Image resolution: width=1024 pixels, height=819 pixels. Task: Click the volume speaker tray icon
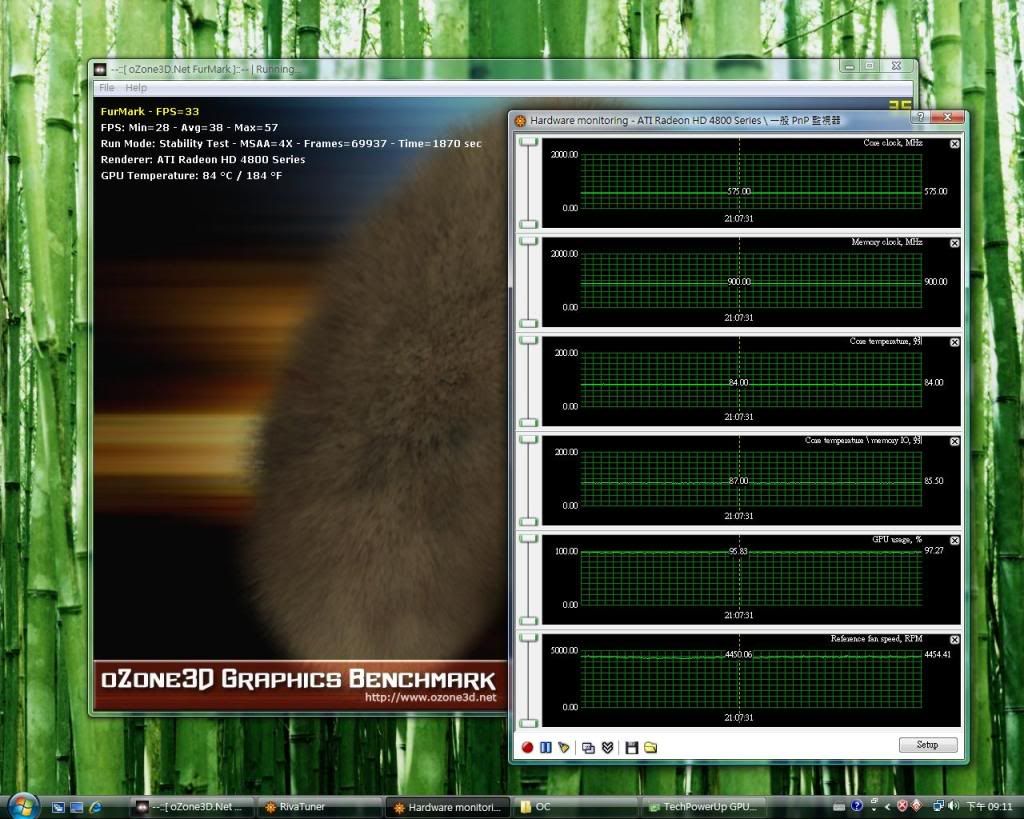(953, 806)
